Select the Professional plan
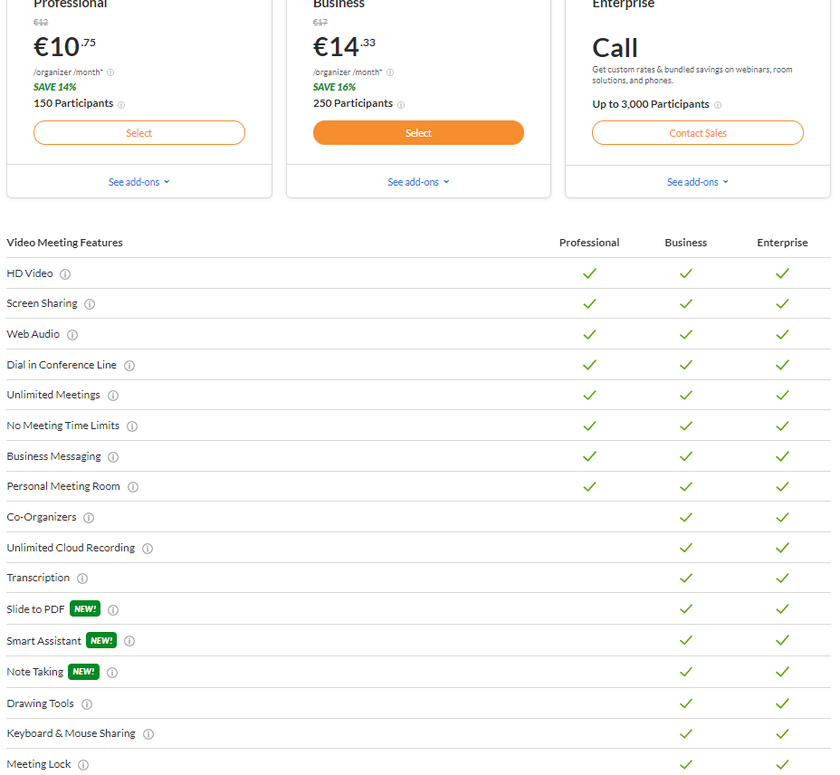 [x=139, y=133]
